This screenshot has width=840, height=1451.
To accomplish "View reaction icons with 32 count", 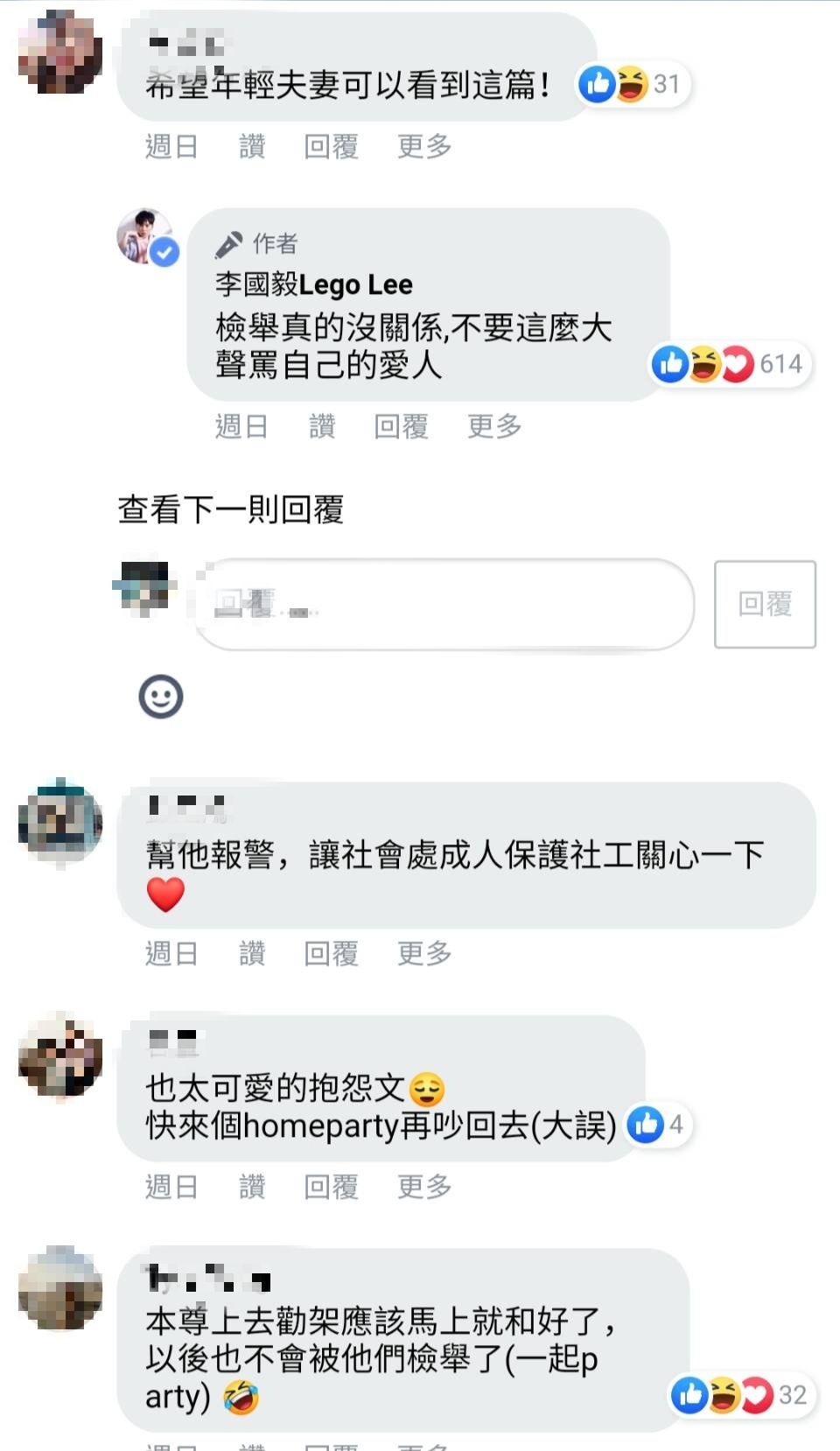I will tap(742, 1395).
